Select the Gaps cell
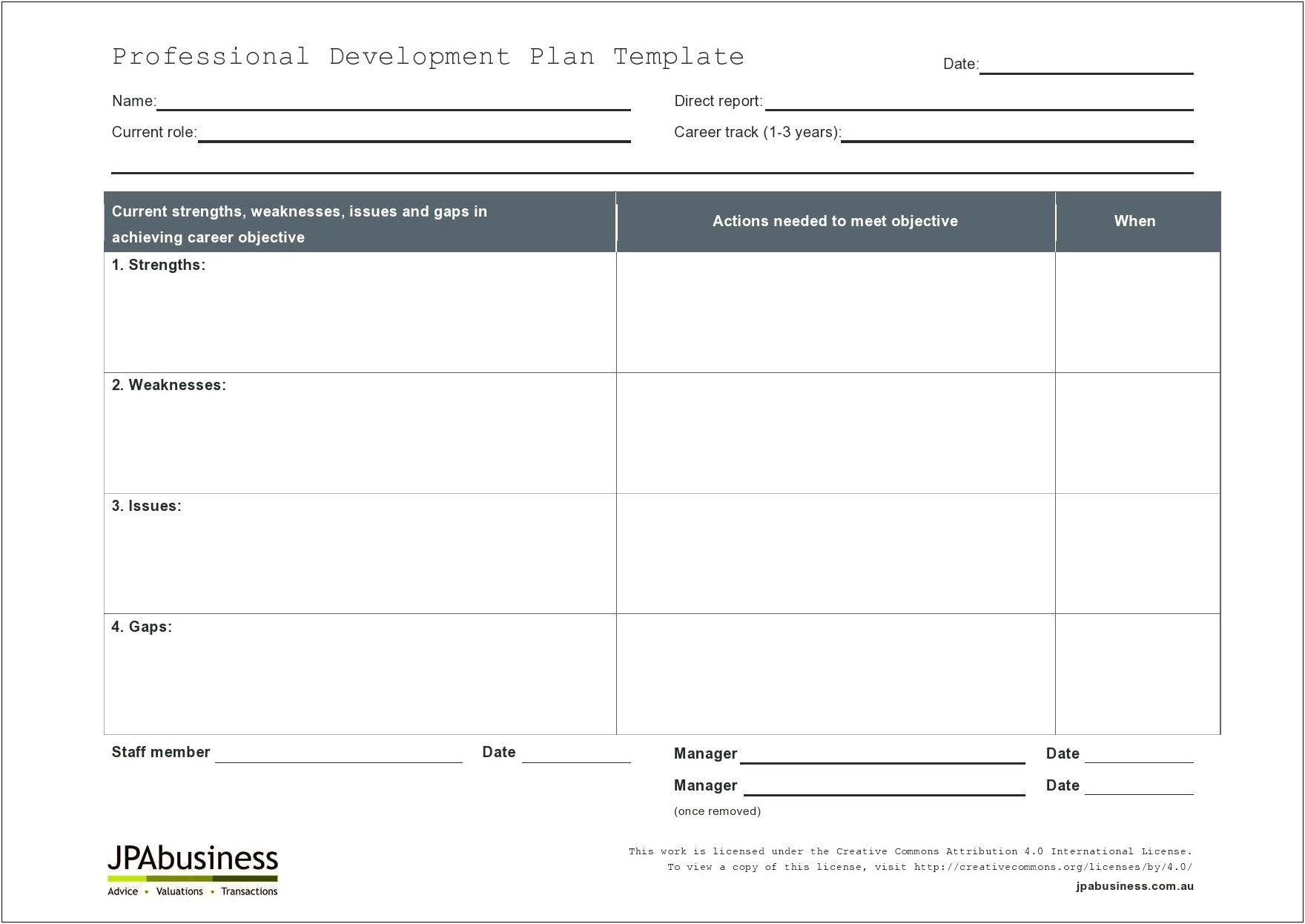 click(x=360, y=674)
